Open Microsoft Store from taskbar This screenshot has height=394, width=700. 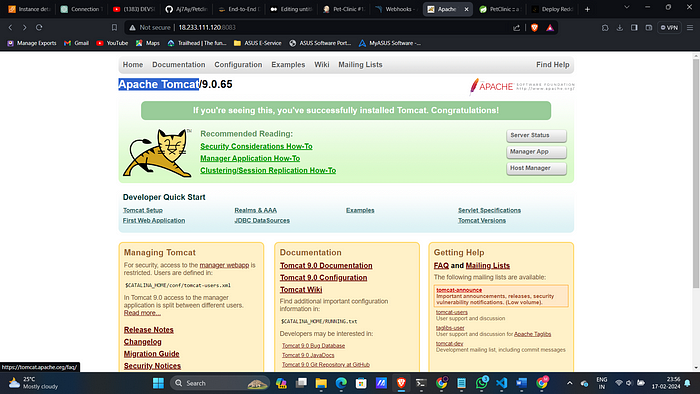pyautogui.click(x=361, y=383)
